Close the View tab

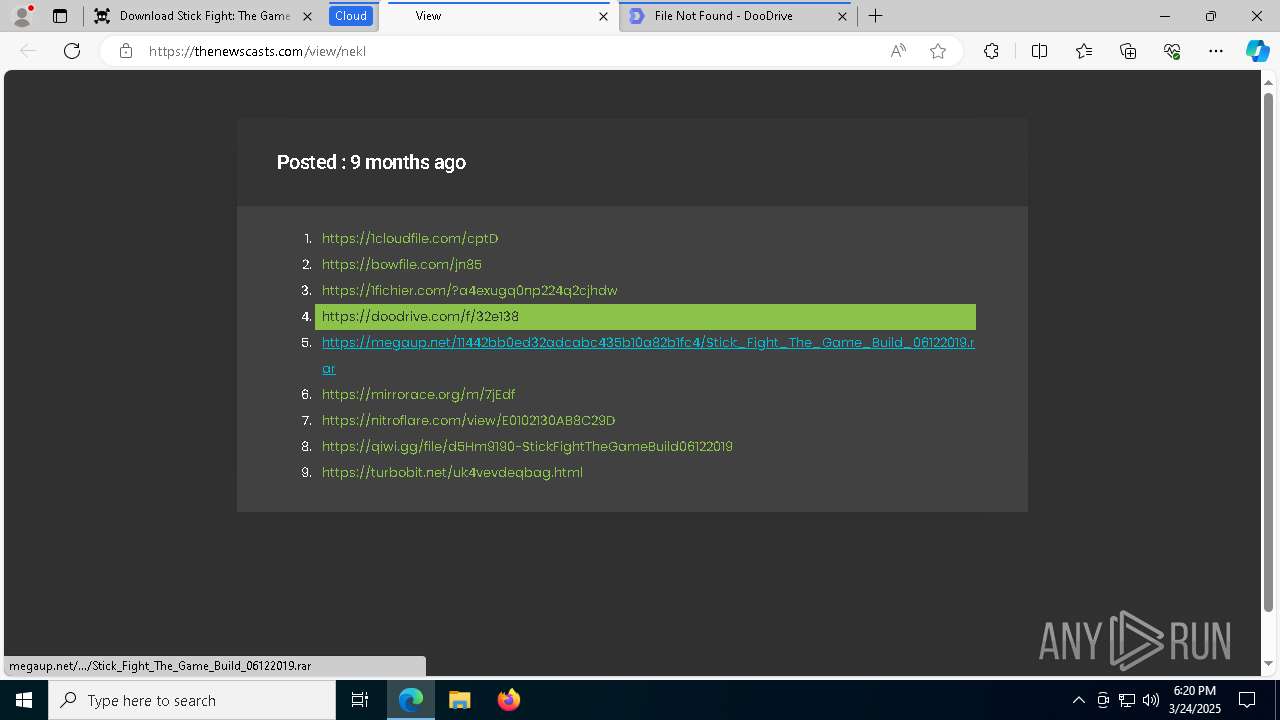[x=603, y=16]
